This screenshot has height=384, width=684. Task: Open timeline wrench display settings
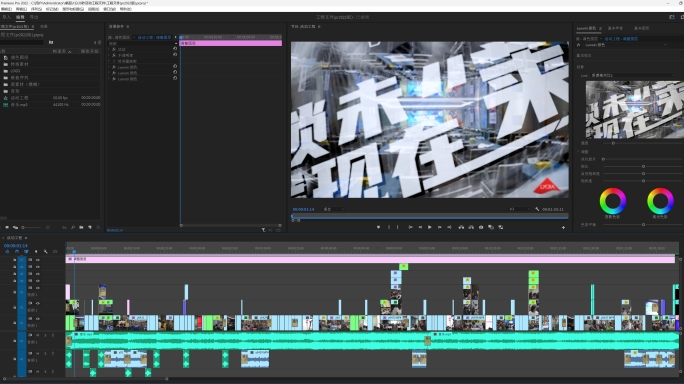[x=45, y=251]
